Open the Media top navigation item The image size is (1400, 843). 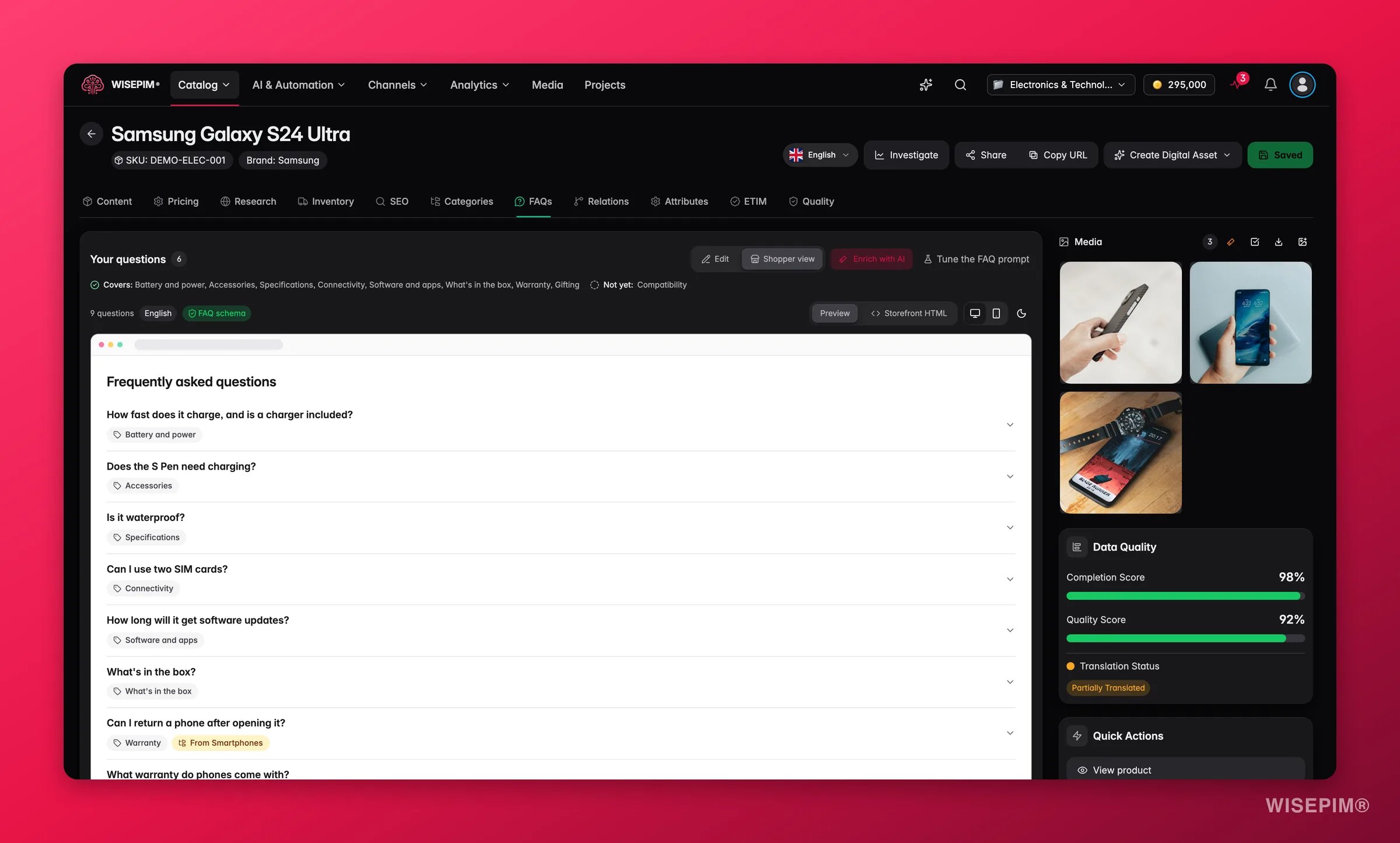tap(547, 85)
